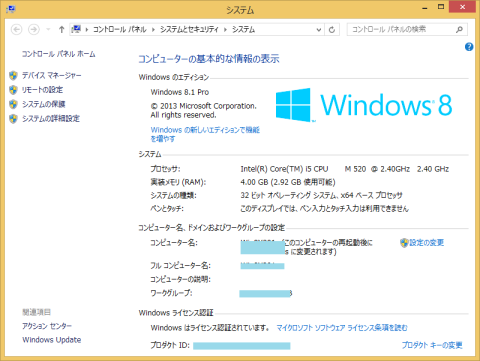The height and width of the screenshot is (361, 480).
Task: Open the Windows の新しいエディションで機能を増やす link
Action: click(x=205, y=134)
